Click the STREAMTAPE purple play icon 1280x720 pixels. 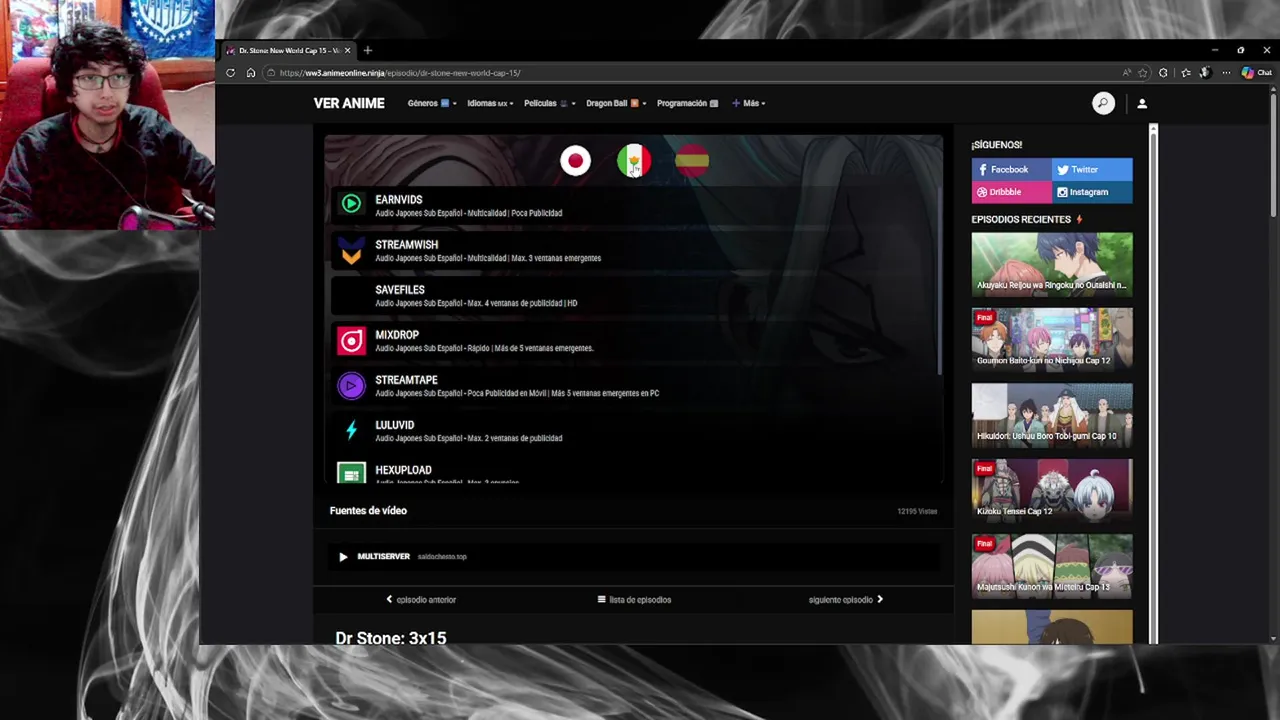[351, 386]
